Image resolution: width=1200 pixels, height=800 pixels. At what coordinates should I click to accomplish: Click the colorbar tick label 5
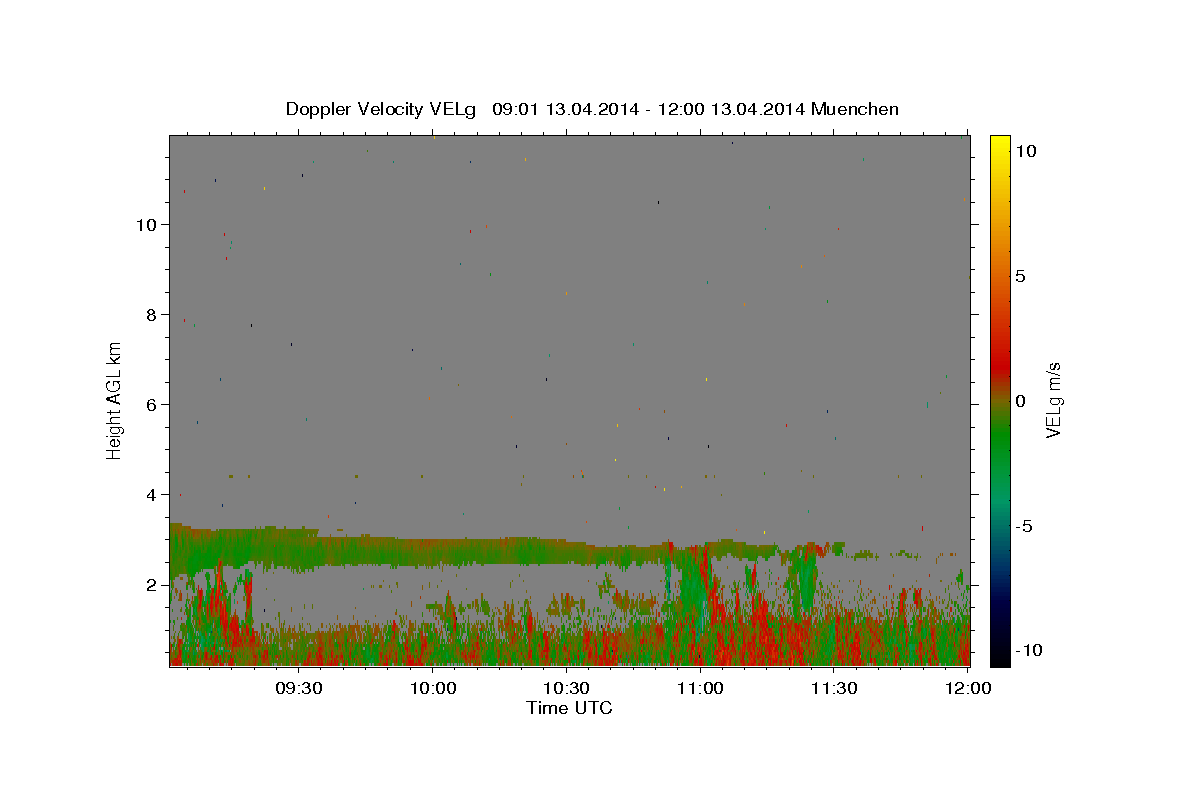click(1020, 276)
